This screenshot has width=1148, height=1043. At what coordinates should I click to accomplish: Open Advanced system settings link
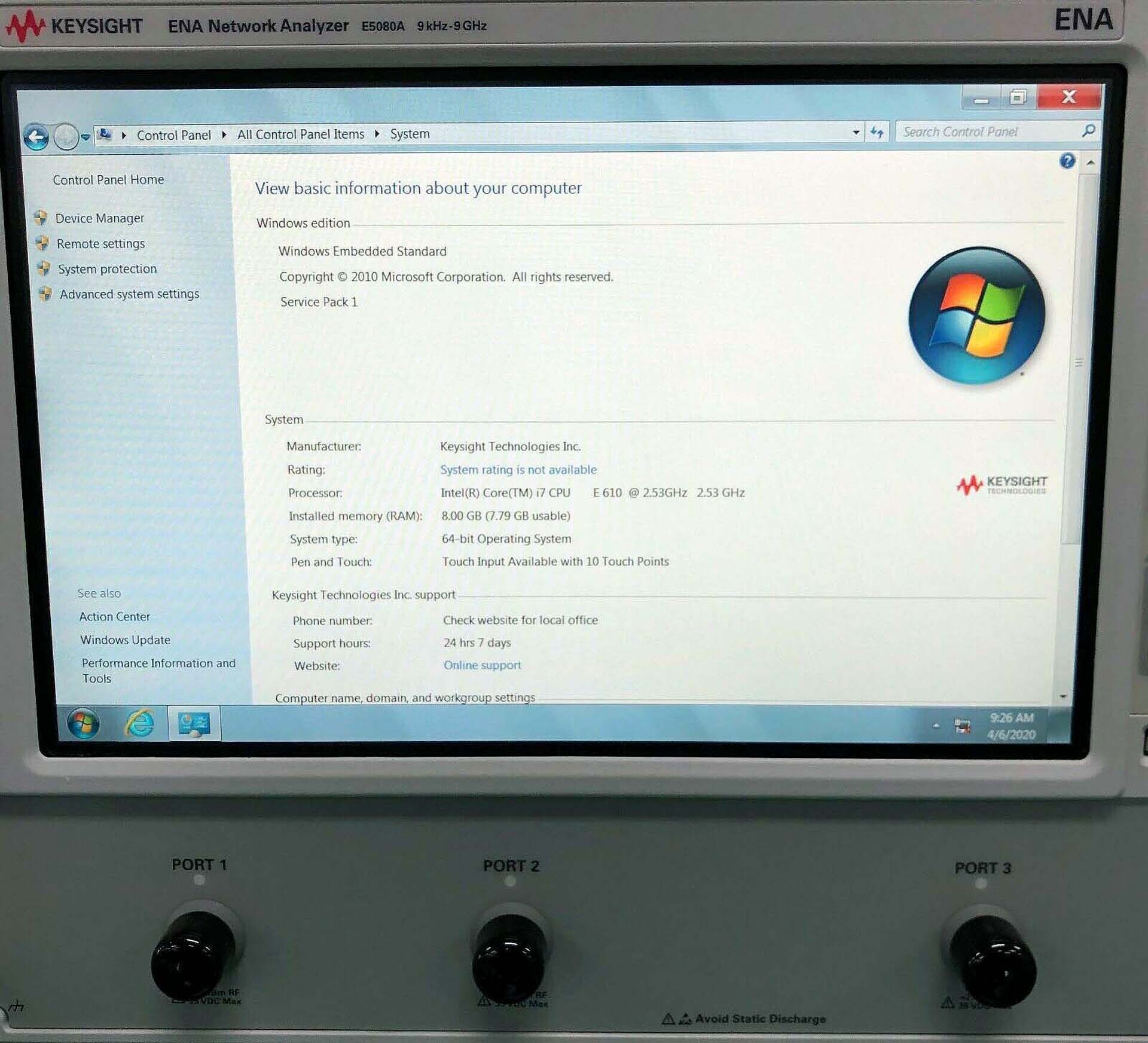(x=130, y=294)
